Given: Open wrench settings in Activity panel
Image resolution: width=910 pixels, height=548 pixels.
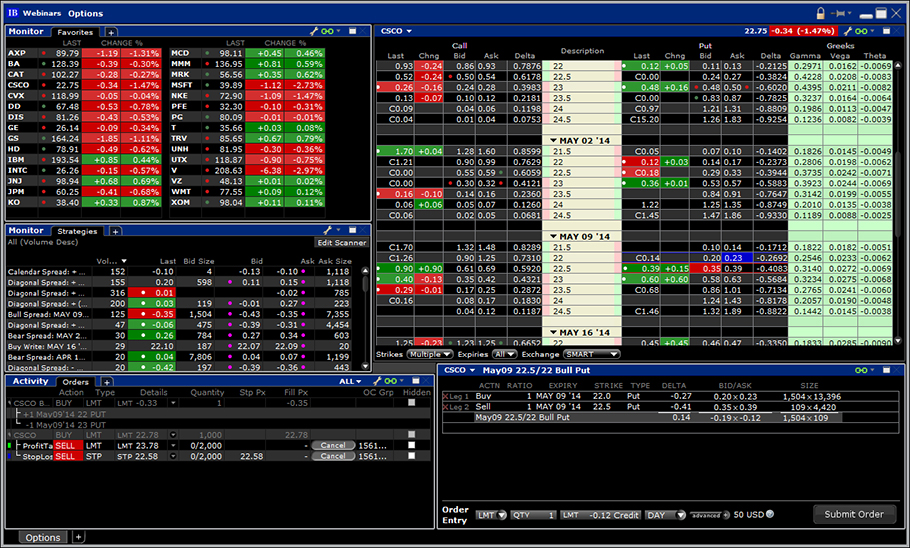Looking at the screenshot, I should tap(377, 381).
